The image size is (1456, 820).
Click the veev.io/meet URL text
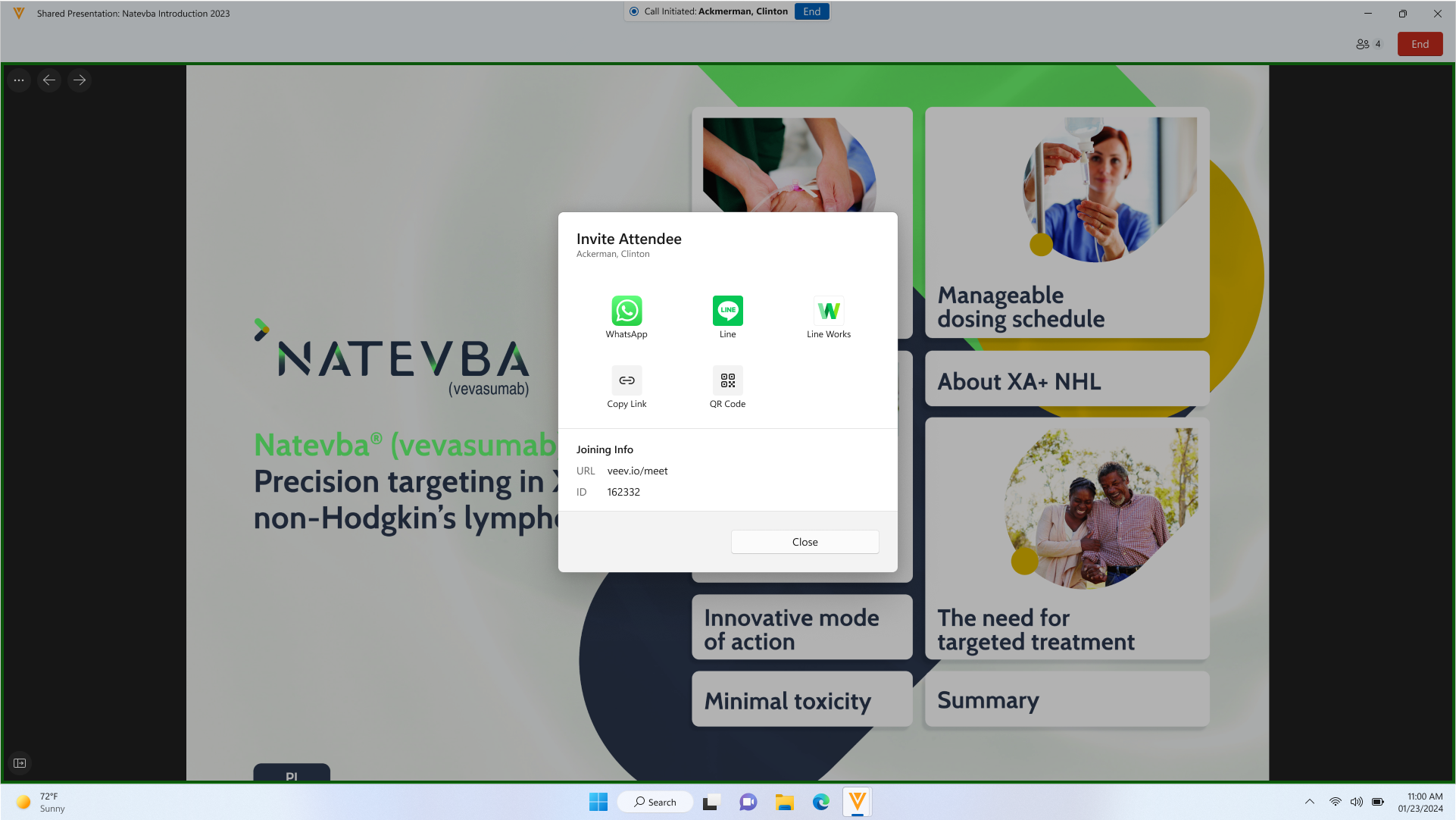click(x=637, y=471)
